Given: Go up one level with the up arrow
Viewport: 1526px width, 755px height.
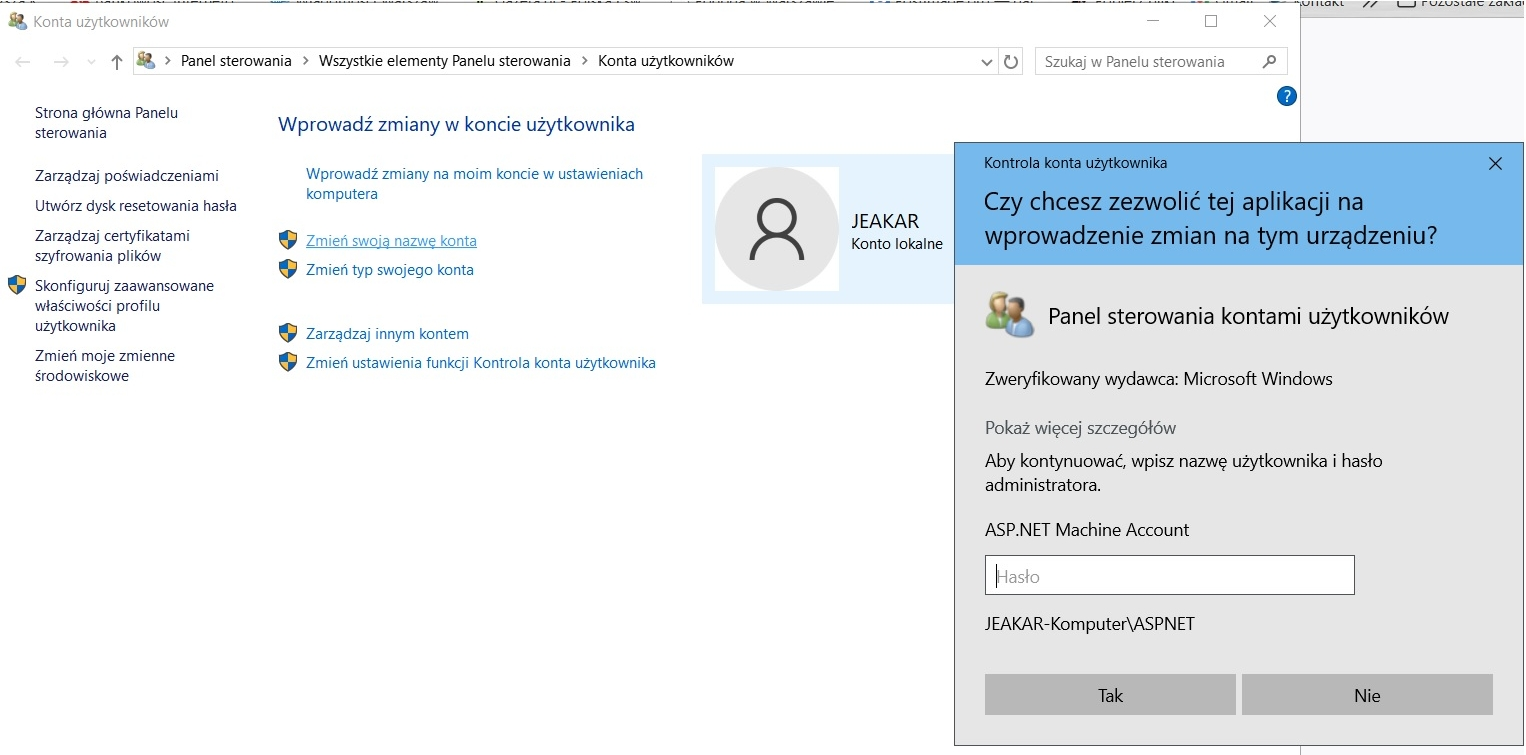Looking at the screenshot, I should 117,62.
